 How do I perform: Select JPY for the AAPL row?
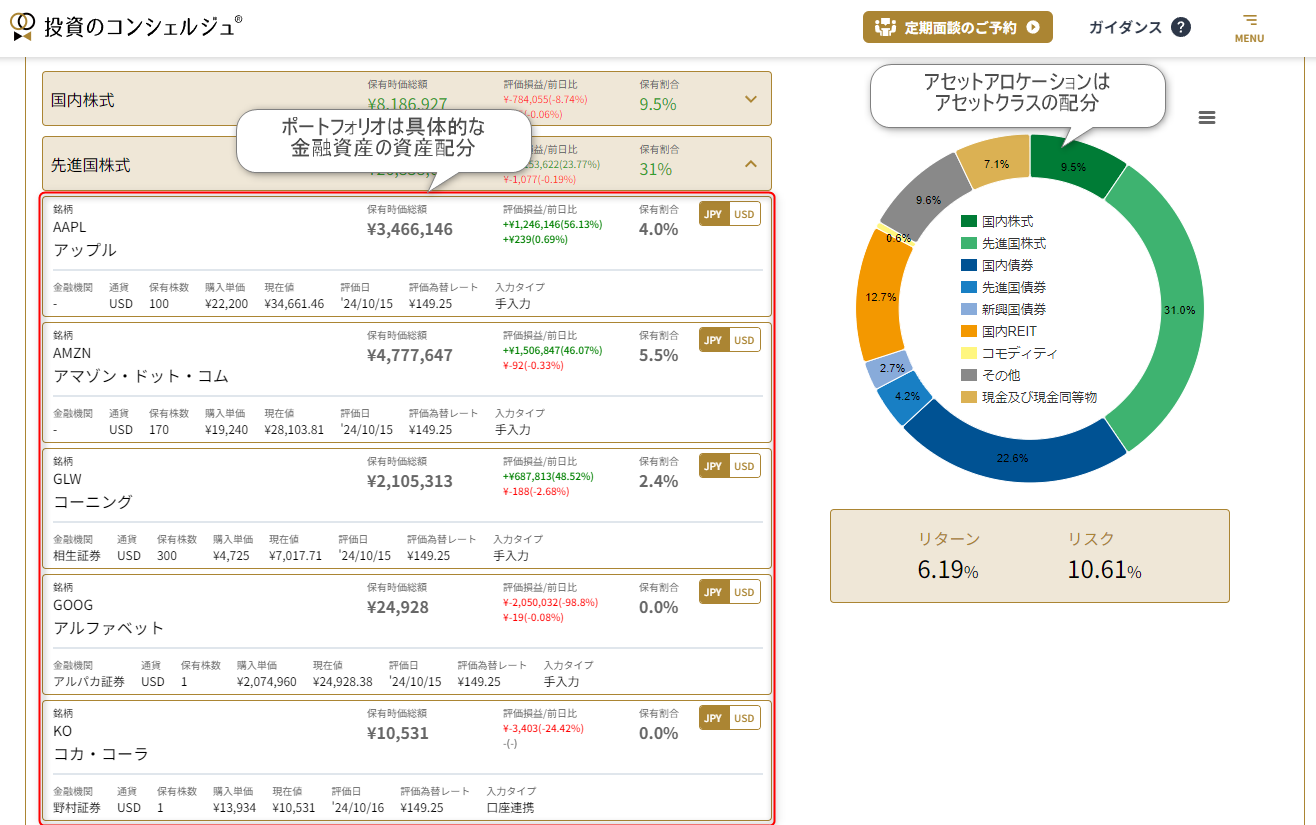point(713,214)
